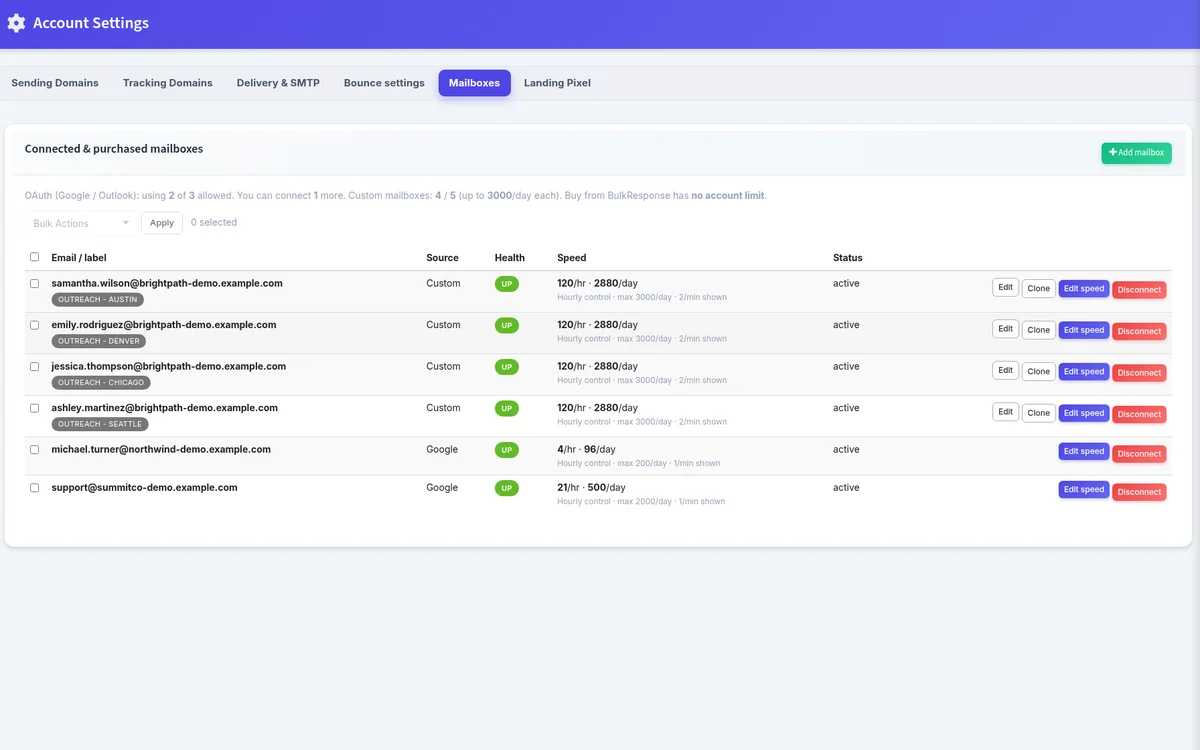The height and width of the screenshot is (750, 1200).
Task: Go to the Bounce settings tab
Action: 384,83
